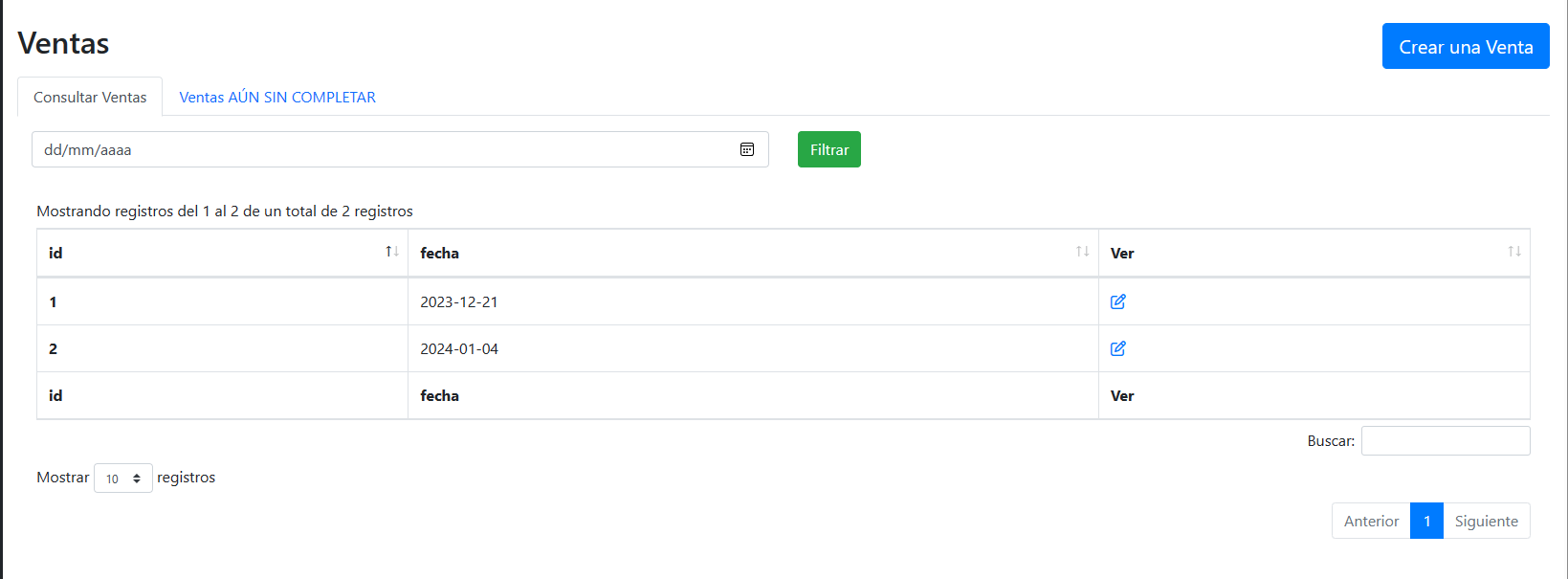Open the calendar picker icon in date field
Image resolution: width=1568 pixels, height=579 pixels.
747,149
